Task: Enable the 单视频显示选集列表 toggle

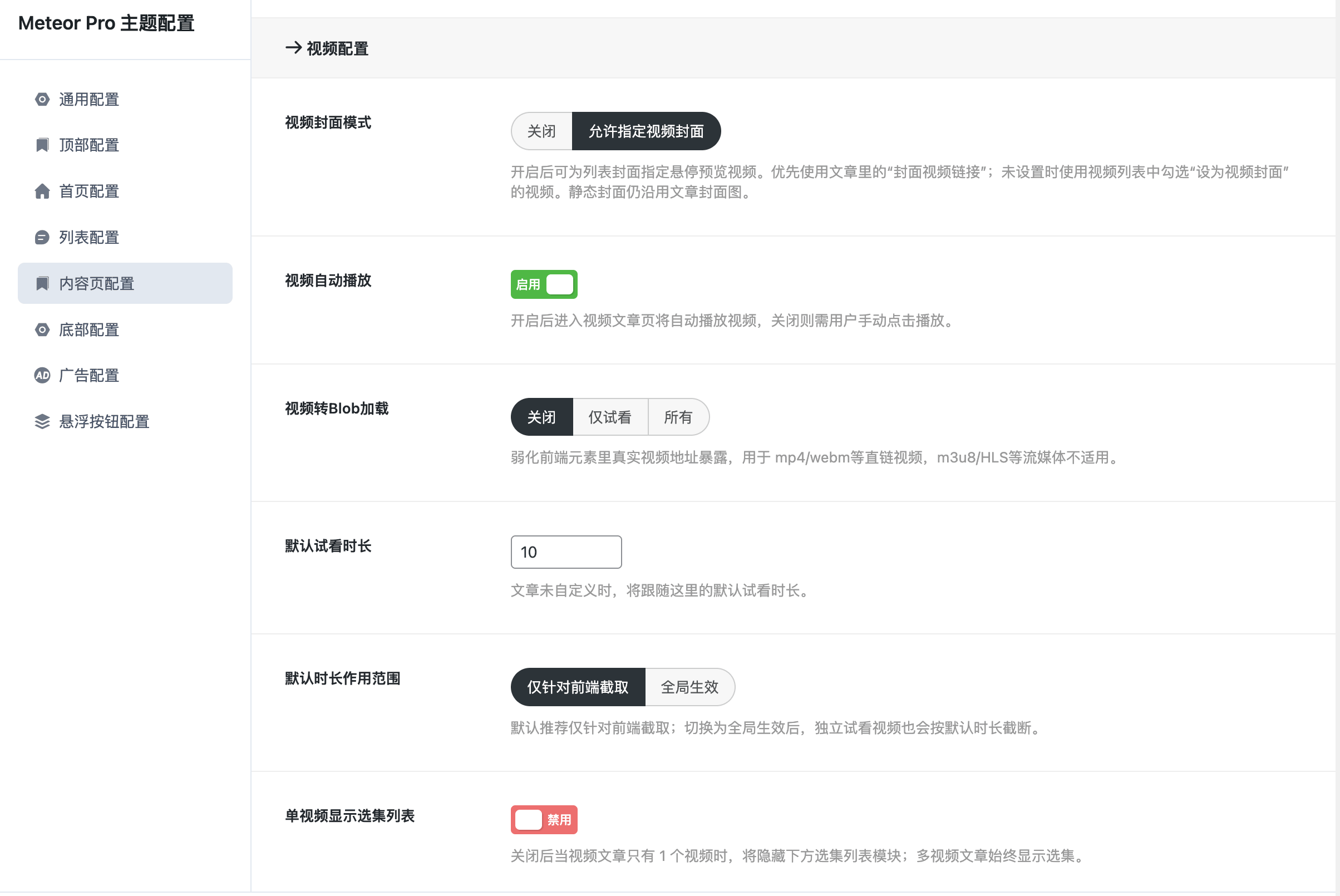Action: [x=544, y=819]
